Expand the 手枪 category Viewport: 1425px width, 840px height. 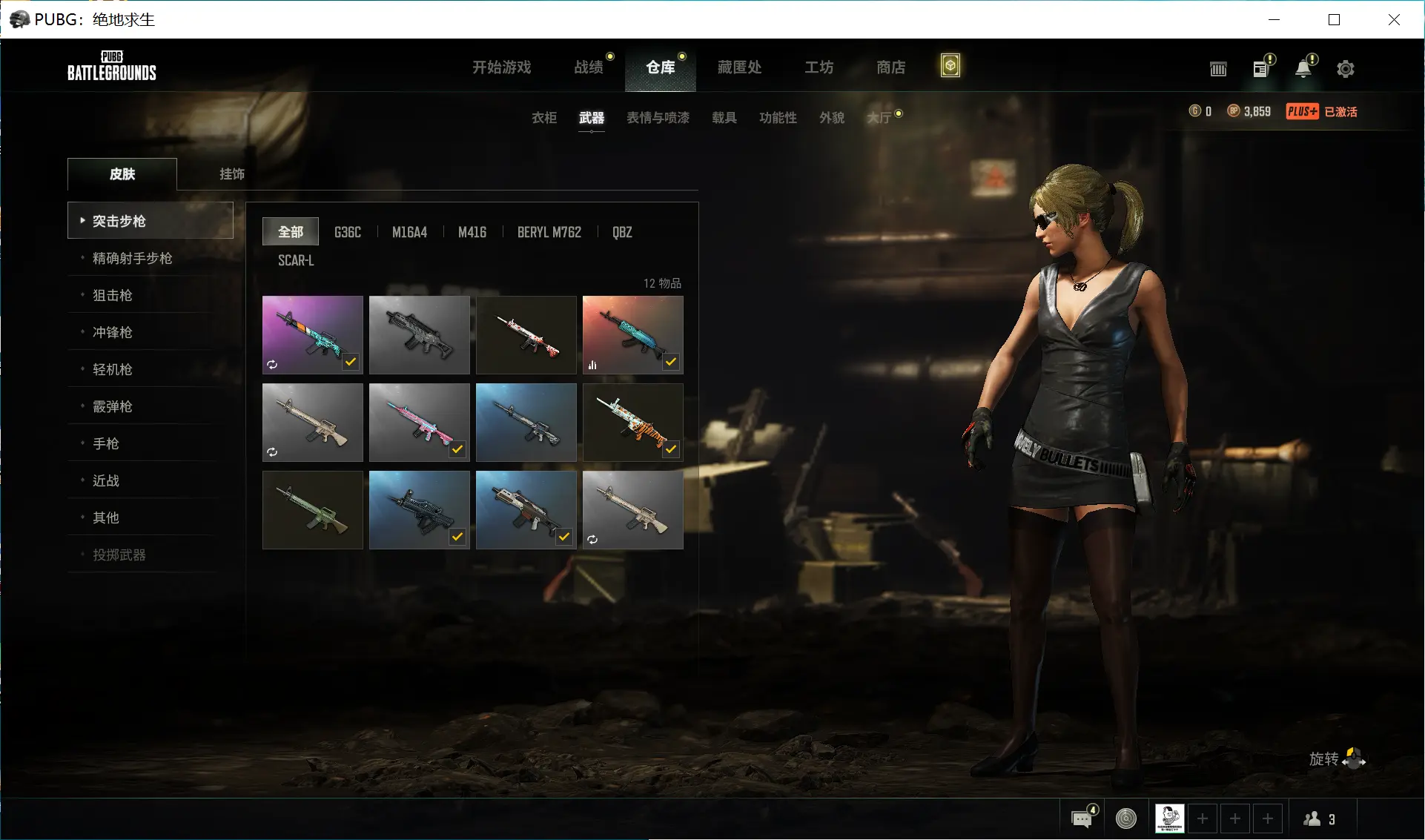pyautogui.click(x=151, y=443)
